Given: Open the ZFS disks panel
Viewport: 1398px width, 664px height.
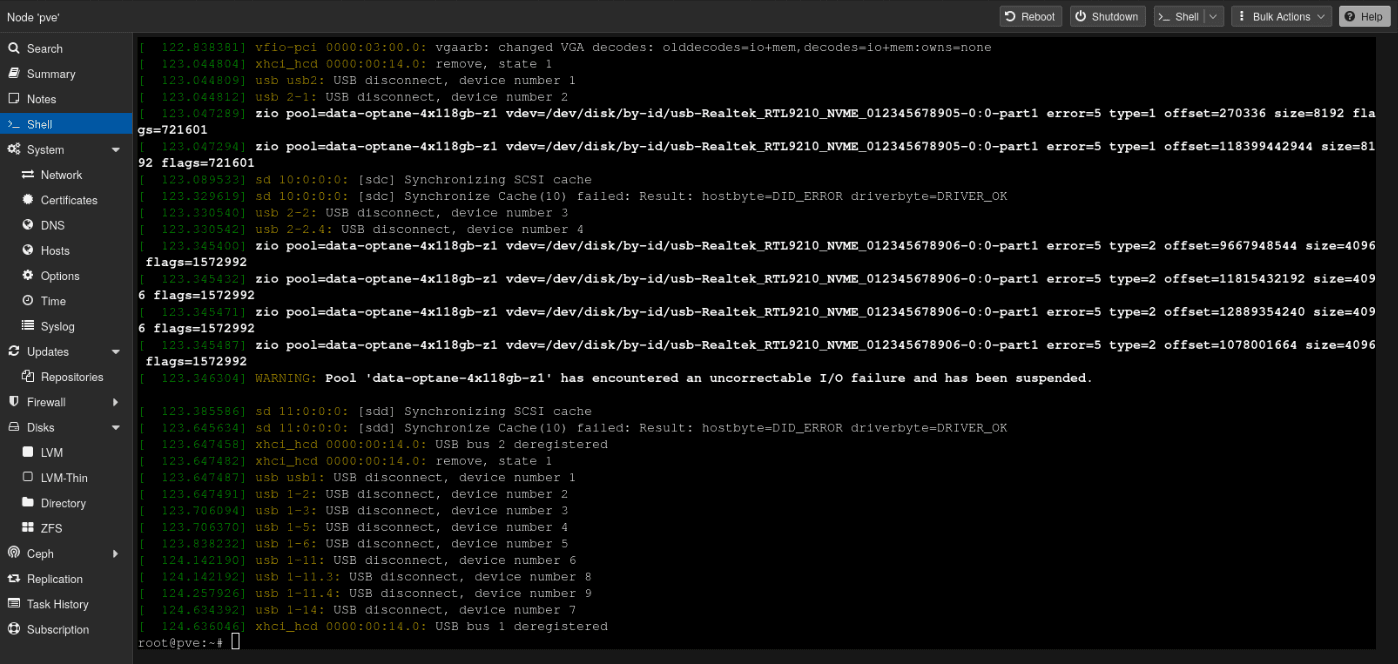Looking at the screenshot, I should pos(53,528).
